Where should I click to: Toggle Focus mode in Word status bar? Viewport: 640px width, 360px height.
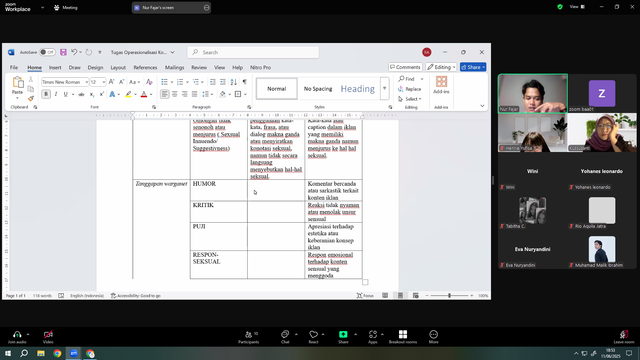365,296
